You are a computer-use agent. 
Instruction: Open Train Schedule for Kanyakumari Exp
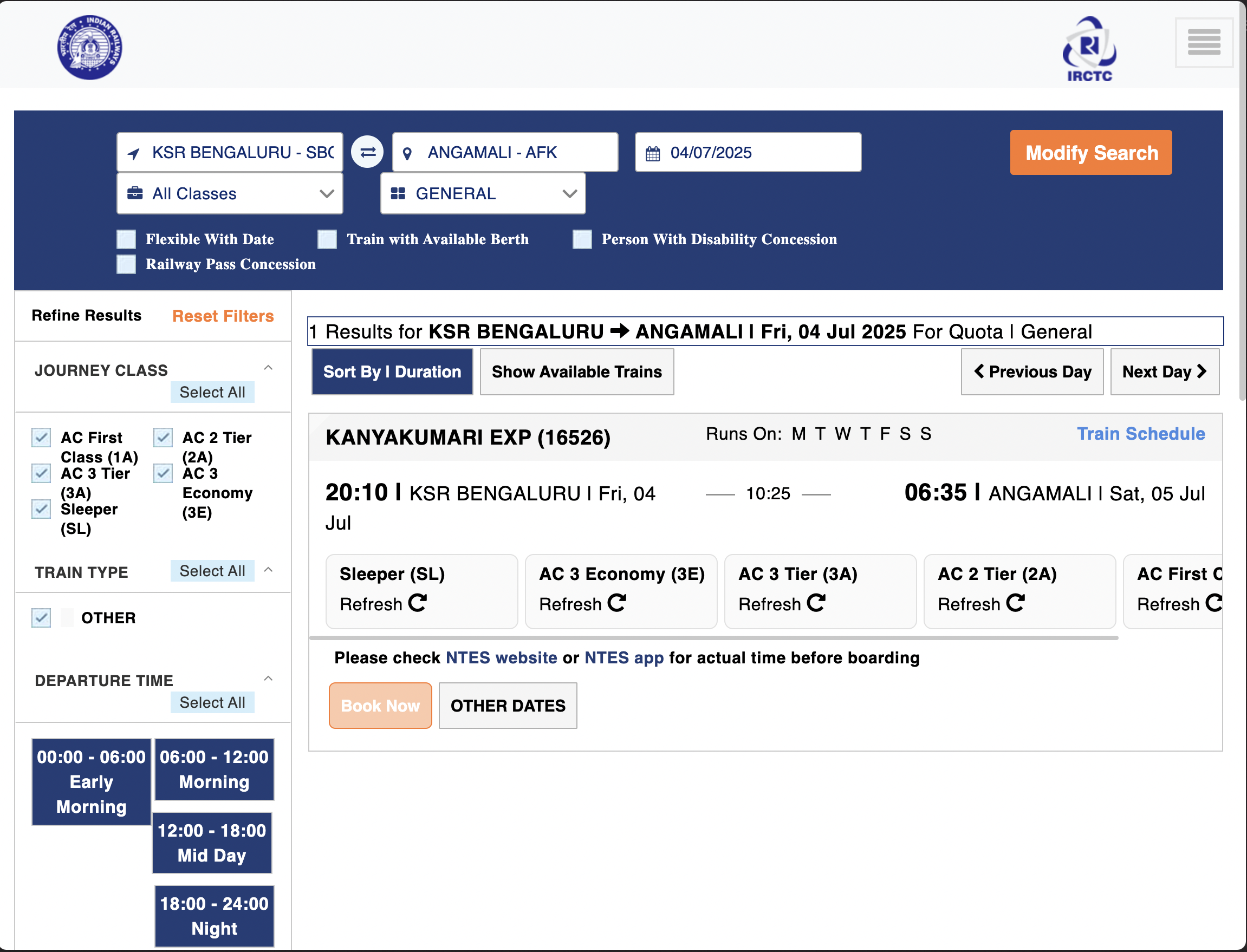pos(1141,434)
